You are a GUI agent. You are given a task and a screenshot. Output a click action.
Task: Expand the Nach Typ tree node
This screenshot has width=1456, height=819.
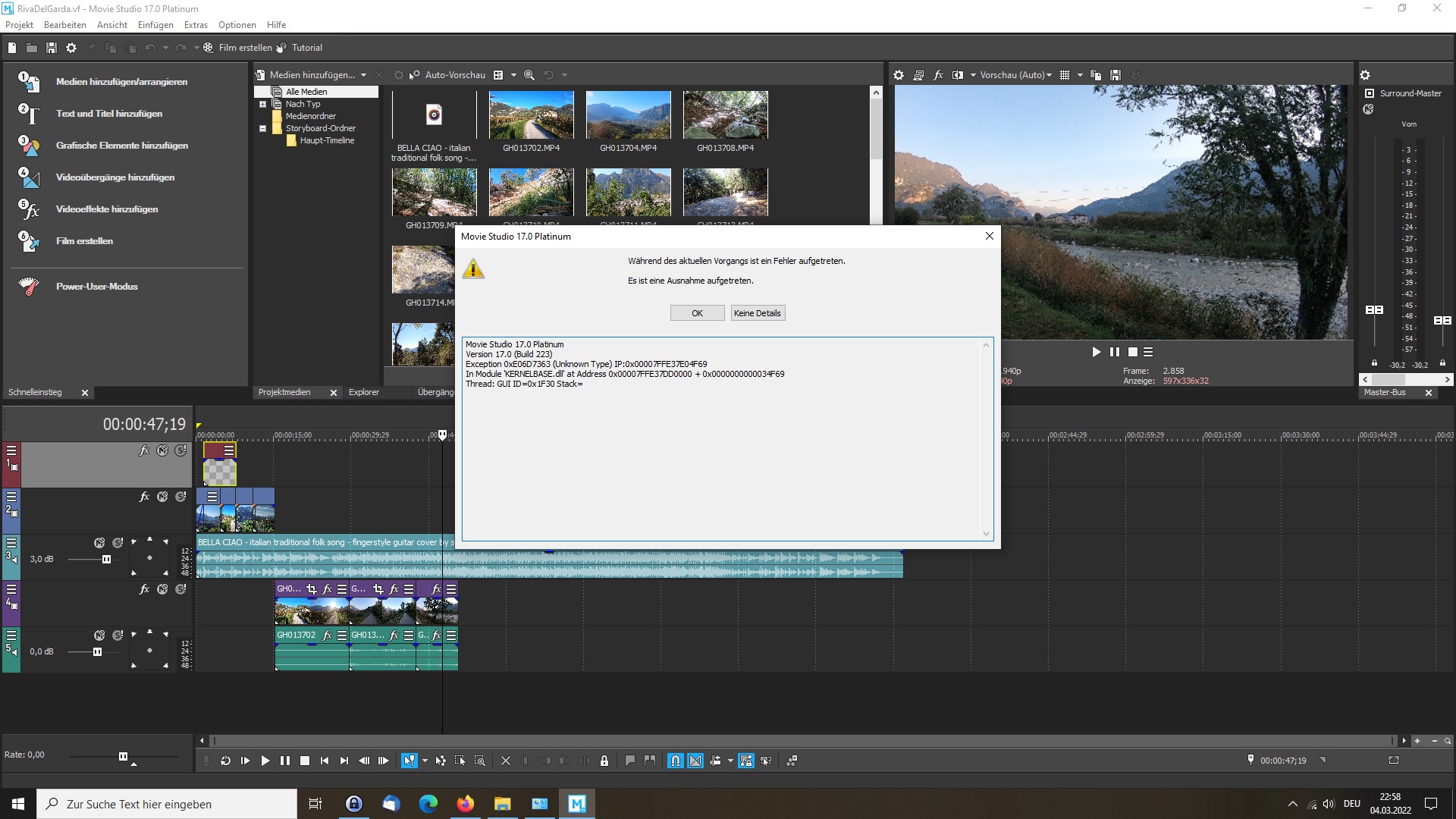pyautogui.click(x=263, y=104)
